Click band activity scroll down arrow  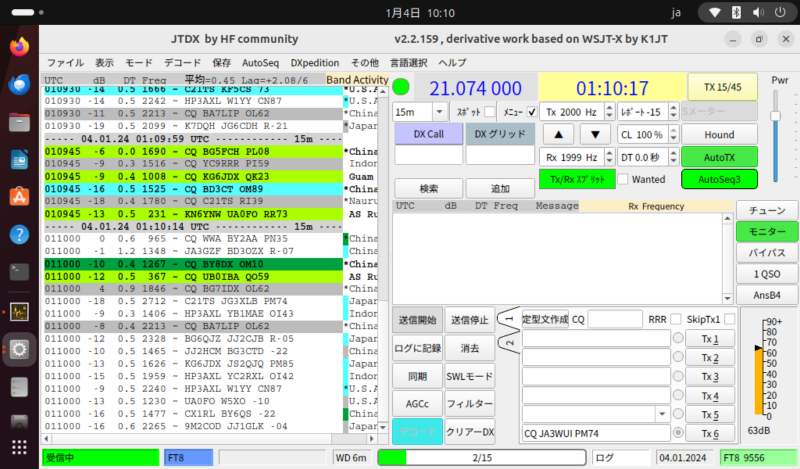tap(383, 428)
